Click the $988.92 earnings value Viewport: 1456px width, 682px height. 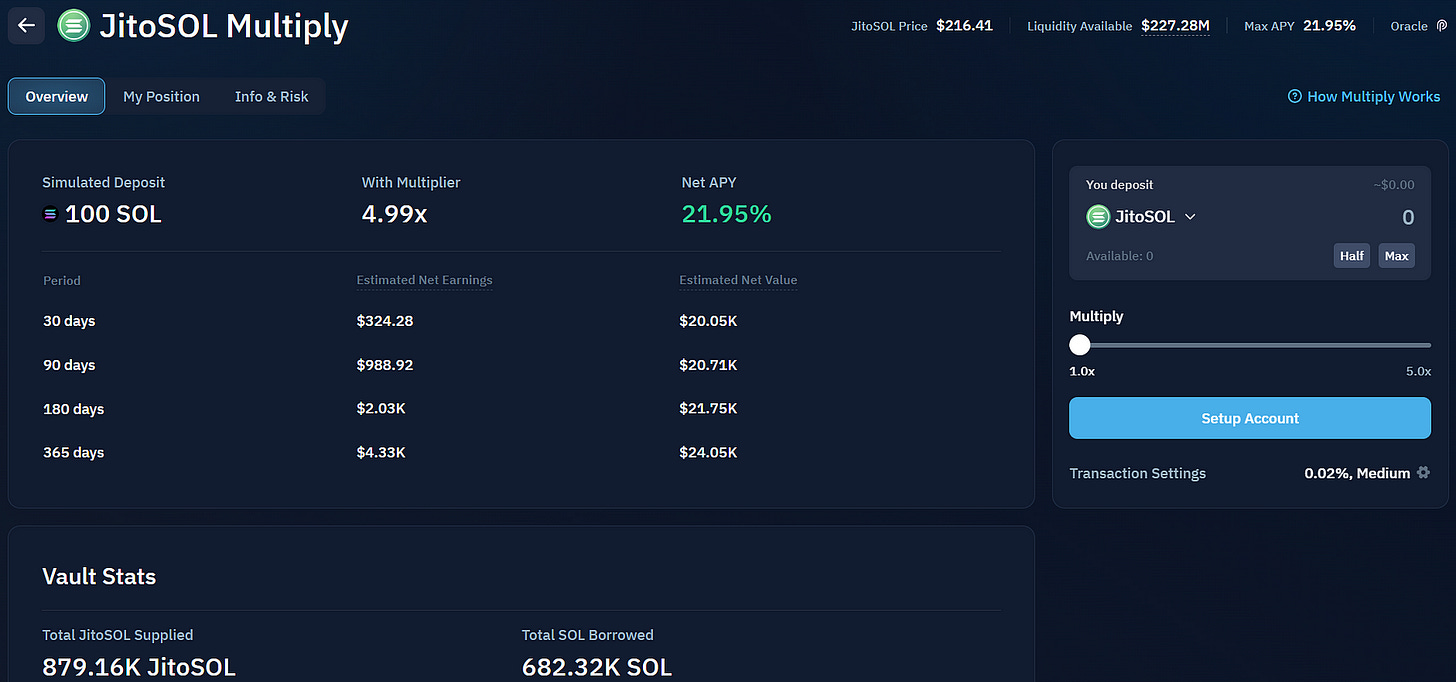(x=385, y=365)
